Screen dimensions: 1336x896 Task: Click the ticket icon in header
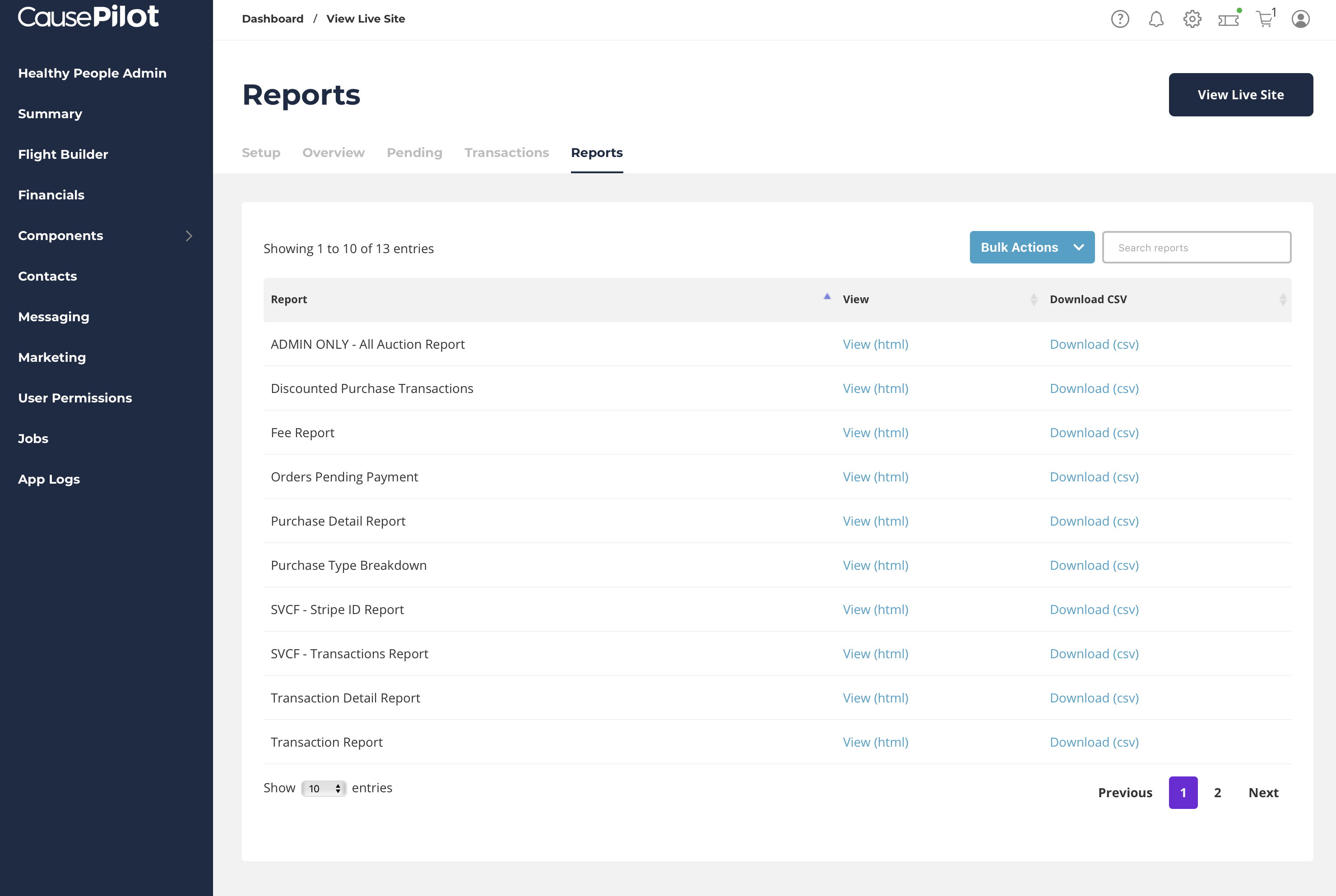[1228, 20]
